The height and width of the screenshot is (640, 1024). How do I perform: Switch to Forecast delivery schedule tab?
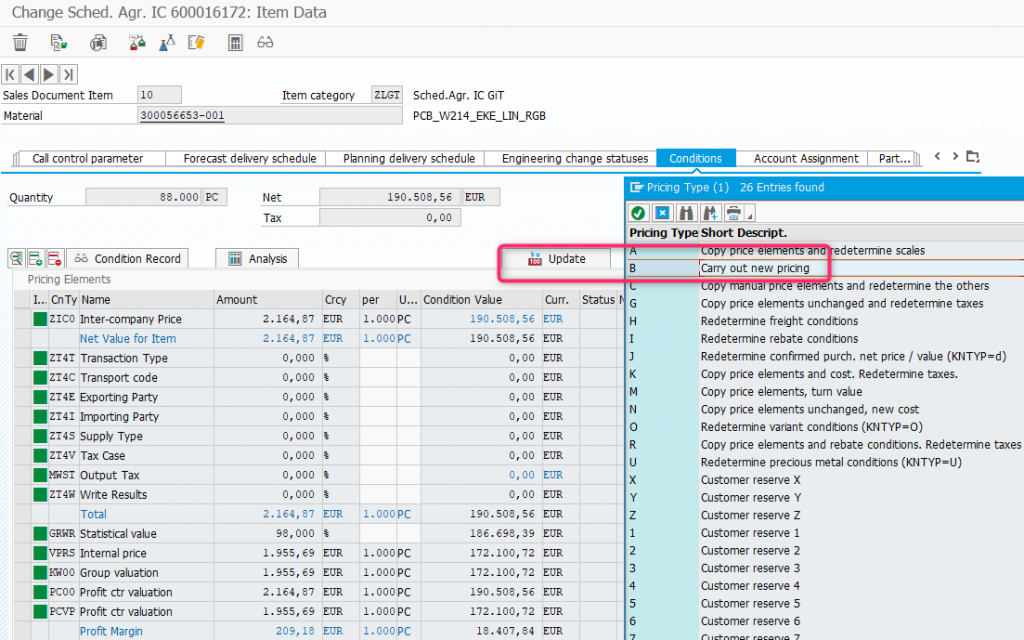pos(249,158)
